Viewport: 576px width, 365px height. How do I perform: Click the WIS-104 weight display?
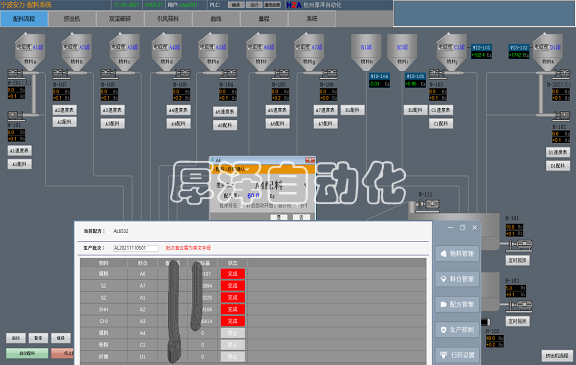[x=379, y=80]
